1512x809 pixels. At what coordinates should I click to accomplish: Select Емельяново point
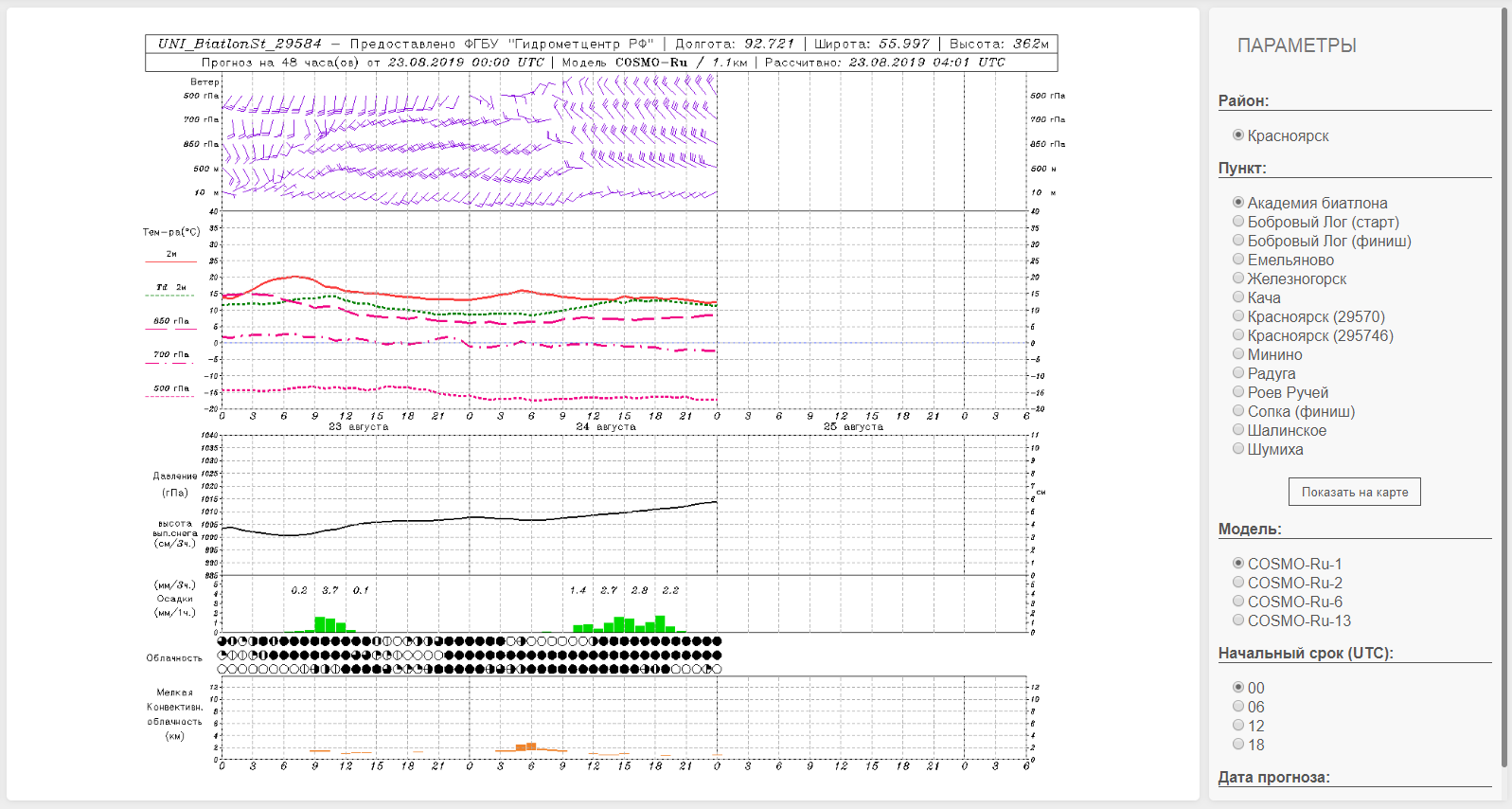point(1238,260)
